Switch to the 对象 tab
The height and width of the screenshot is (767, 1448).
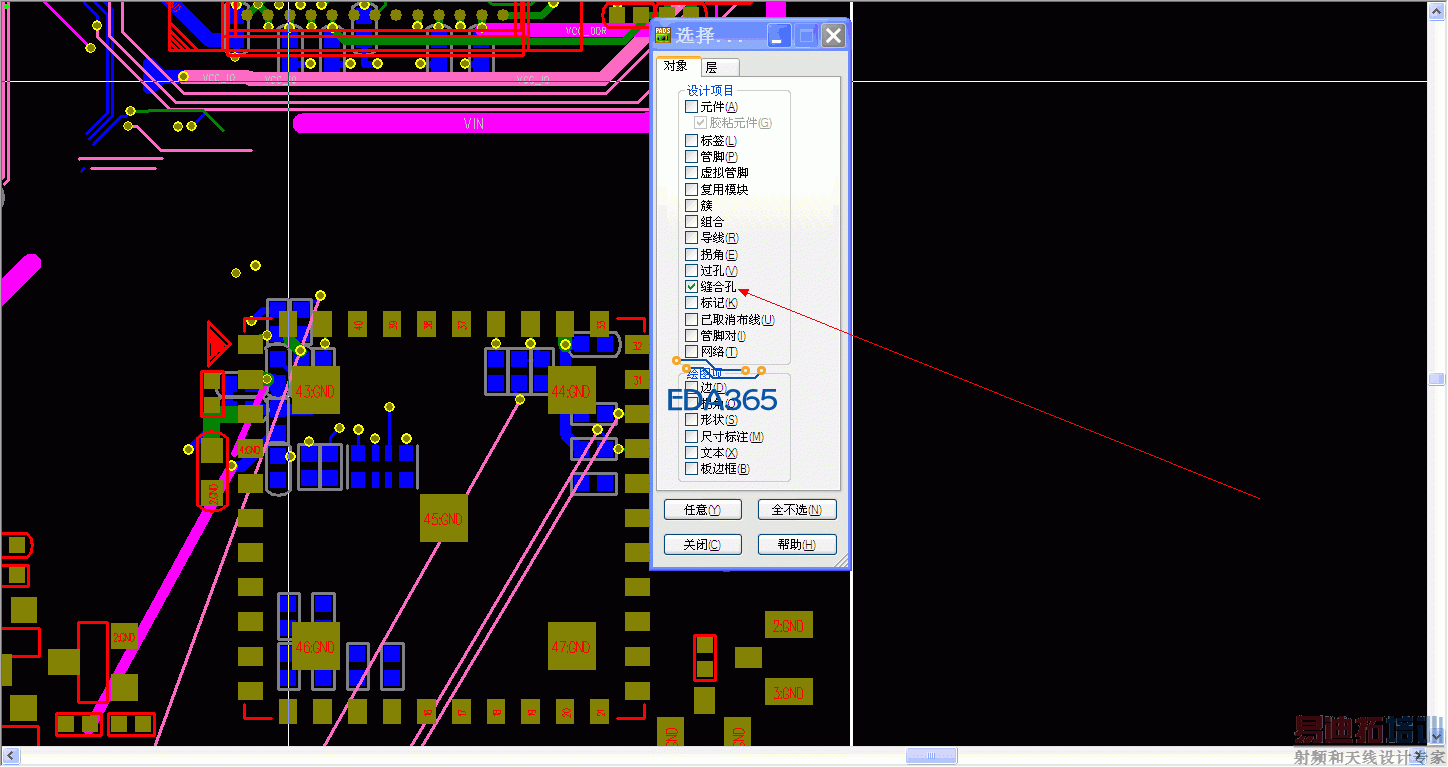[676, 66]
